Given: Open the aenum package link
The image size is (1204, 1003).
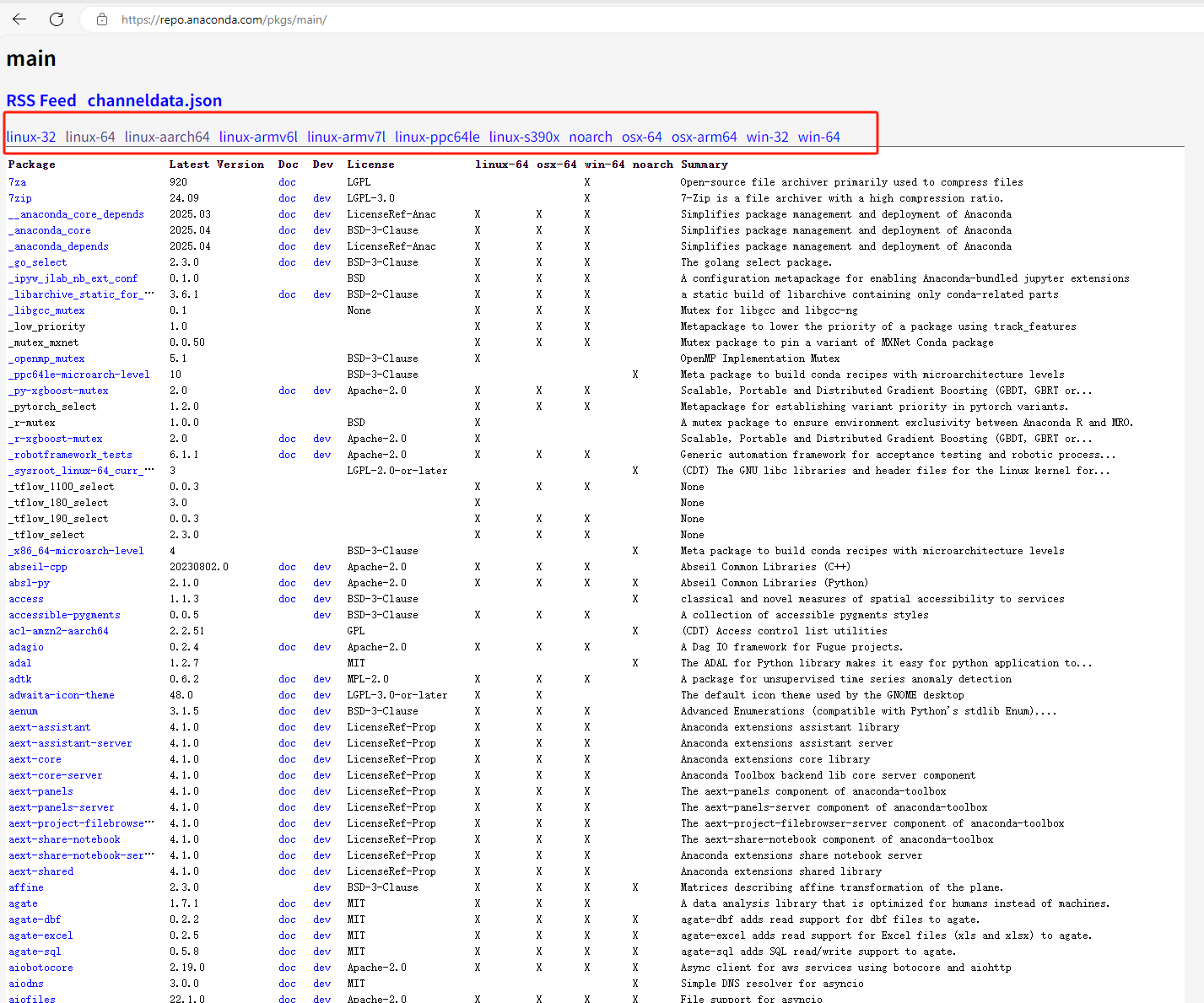Looking at the screenshot, I should pos(24,711).
